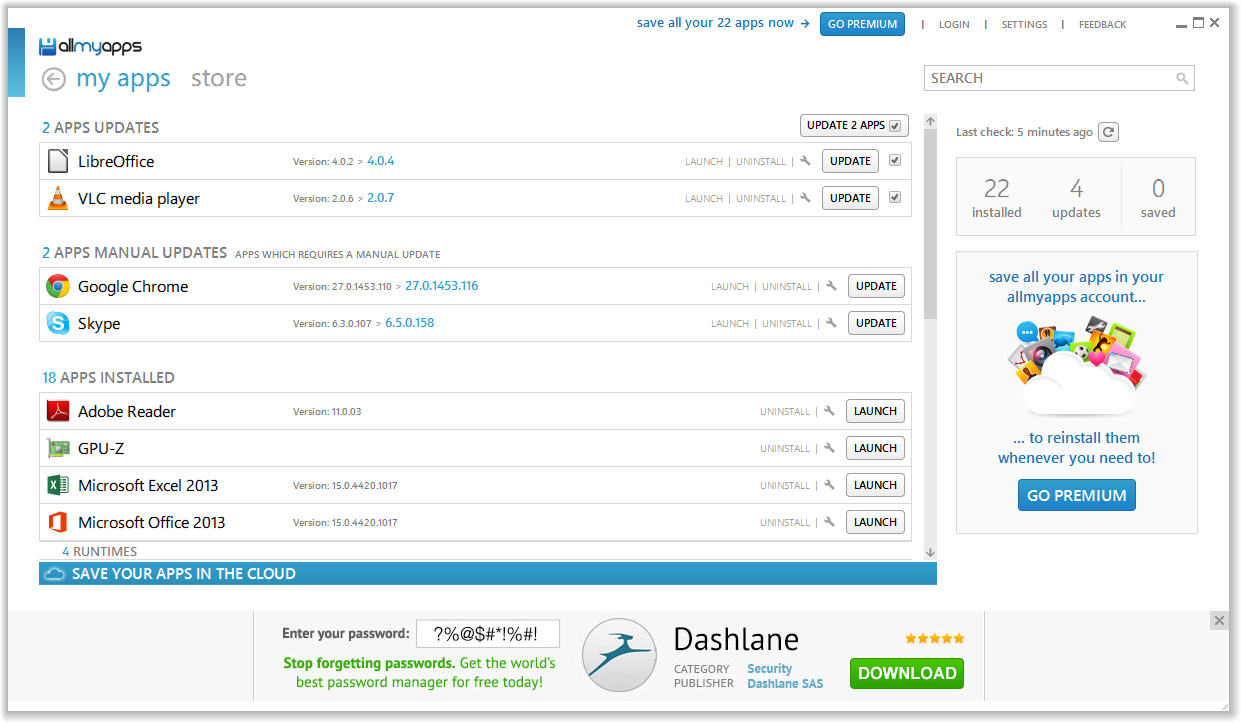Image resolution: width=1241 pixels, height=723 pixels.
Task: Open wrench settings for Skype
Action: tap(831, 323)
